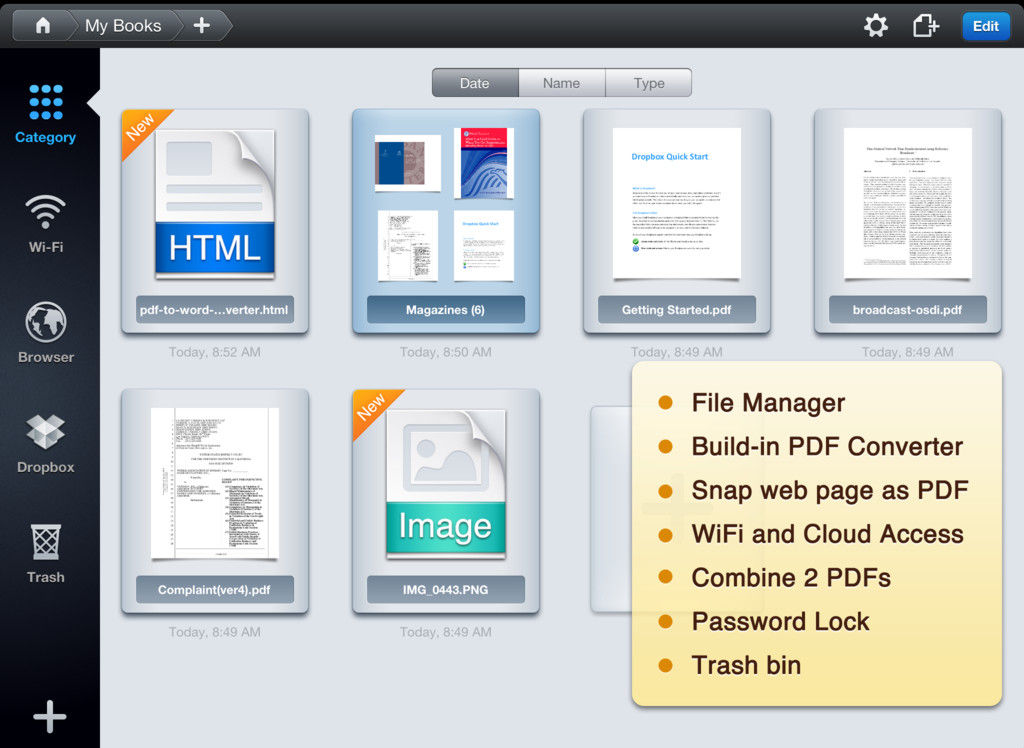Open the Trash bin in the sidebar

coord(46,553)
